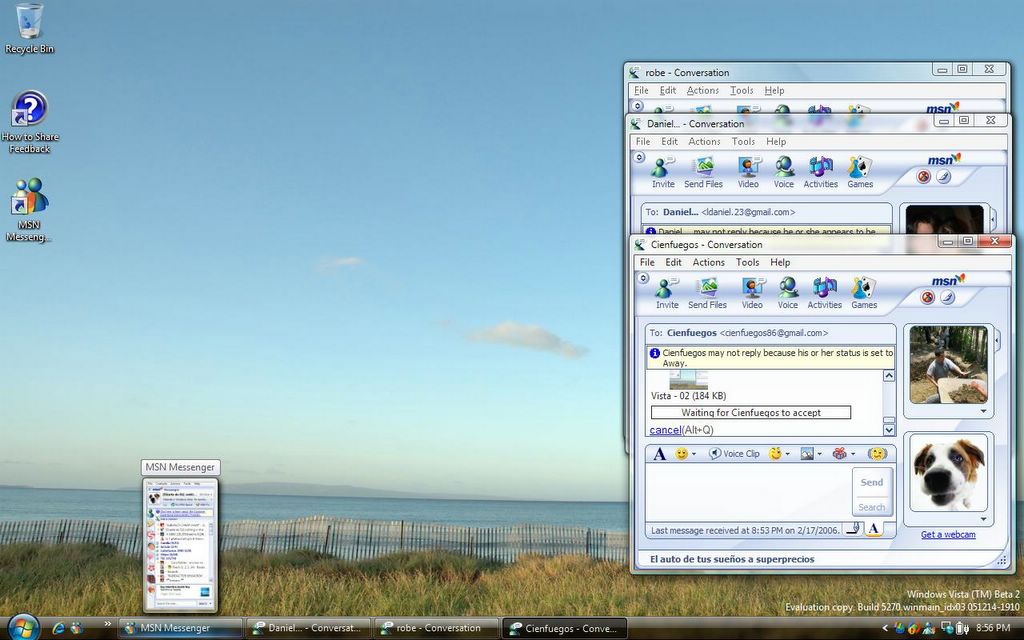Open MSN Messenger desktop shortcut
The width and height of the screenshot is (1024, 640).
pyautogui.click(x=29, y=210)
